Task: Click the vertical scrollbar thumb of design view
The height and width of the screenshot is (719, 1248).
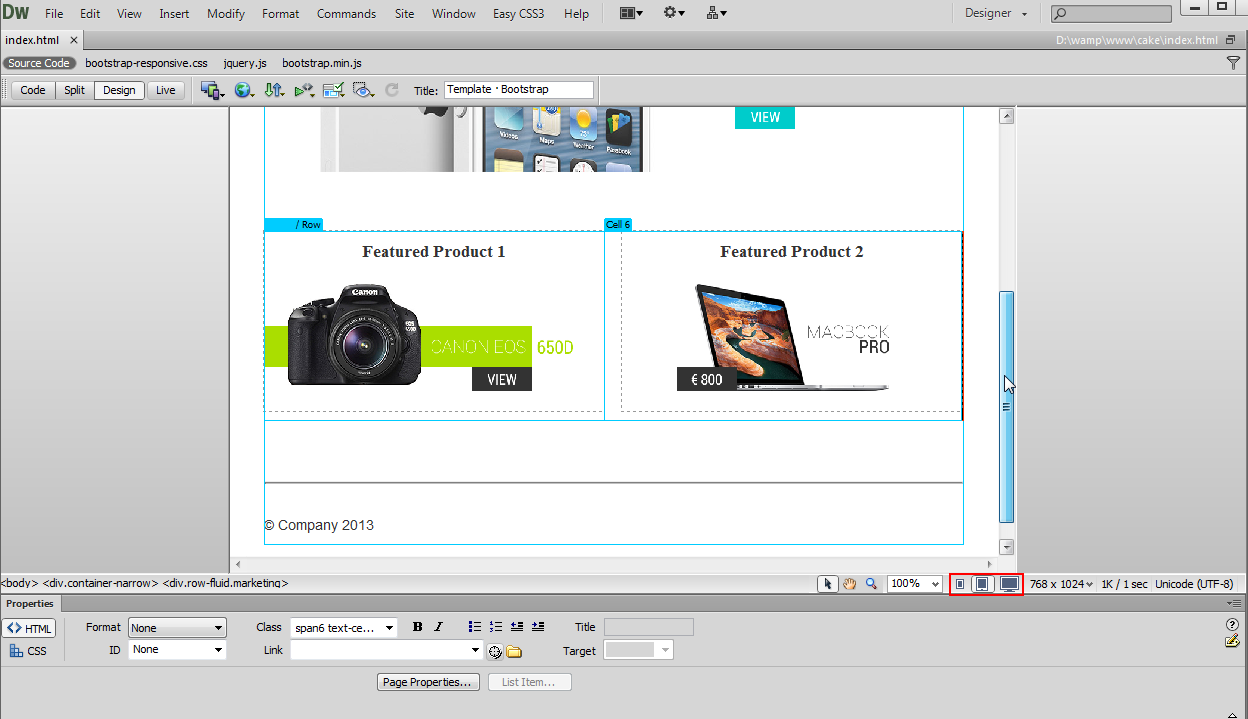Action: coord(1007,406)
